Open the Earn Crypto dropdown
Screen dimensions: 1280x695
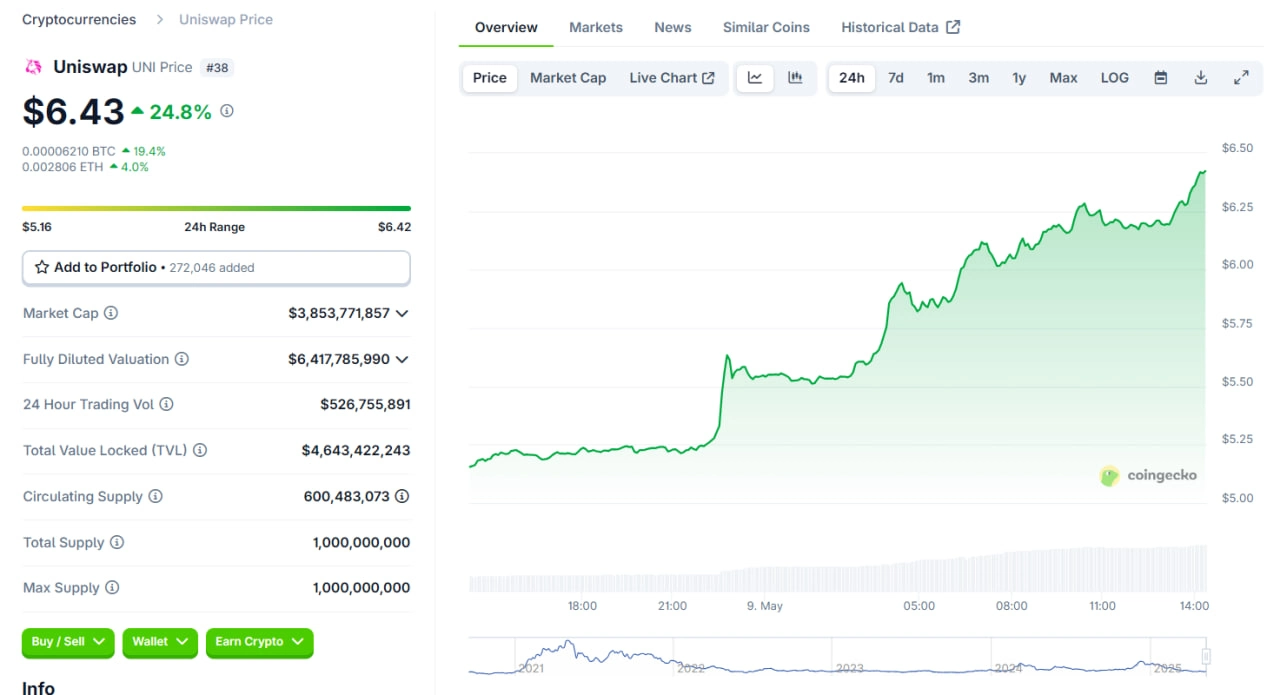(260, 642)
